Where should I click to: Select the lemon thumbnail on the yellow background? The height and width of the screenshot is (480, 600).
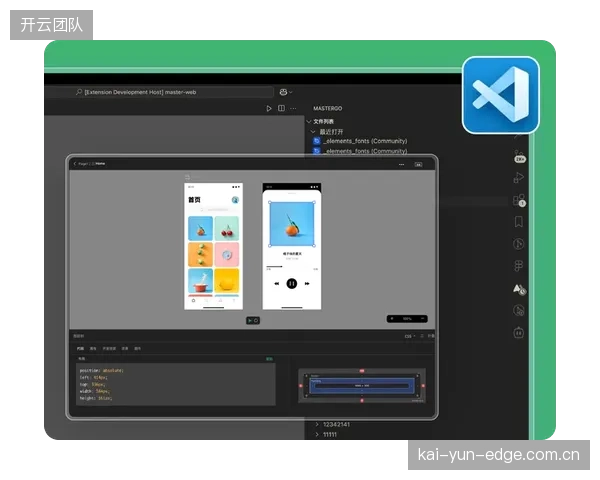(x=227, y=281)
